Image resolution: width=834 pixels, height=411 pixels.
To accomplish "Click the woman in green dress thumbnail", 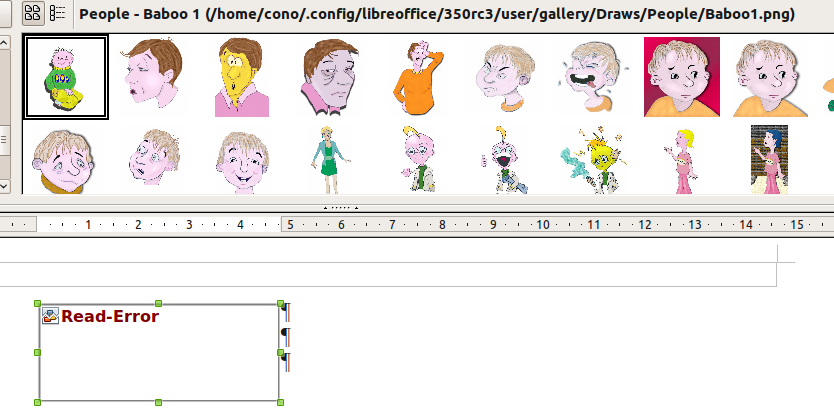I will click(x=329, y=159).
